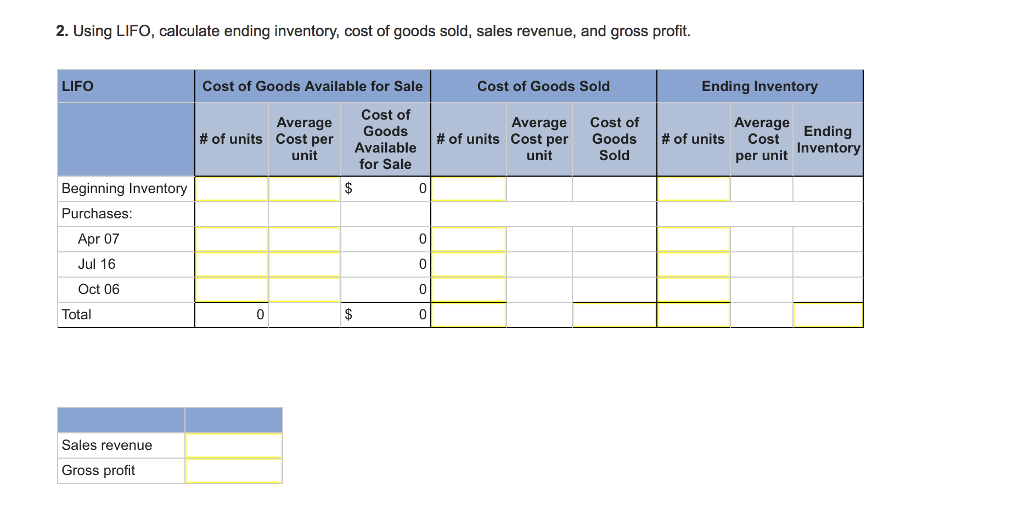Select the 'Jul 16' row label

click(x=97, y=264)
